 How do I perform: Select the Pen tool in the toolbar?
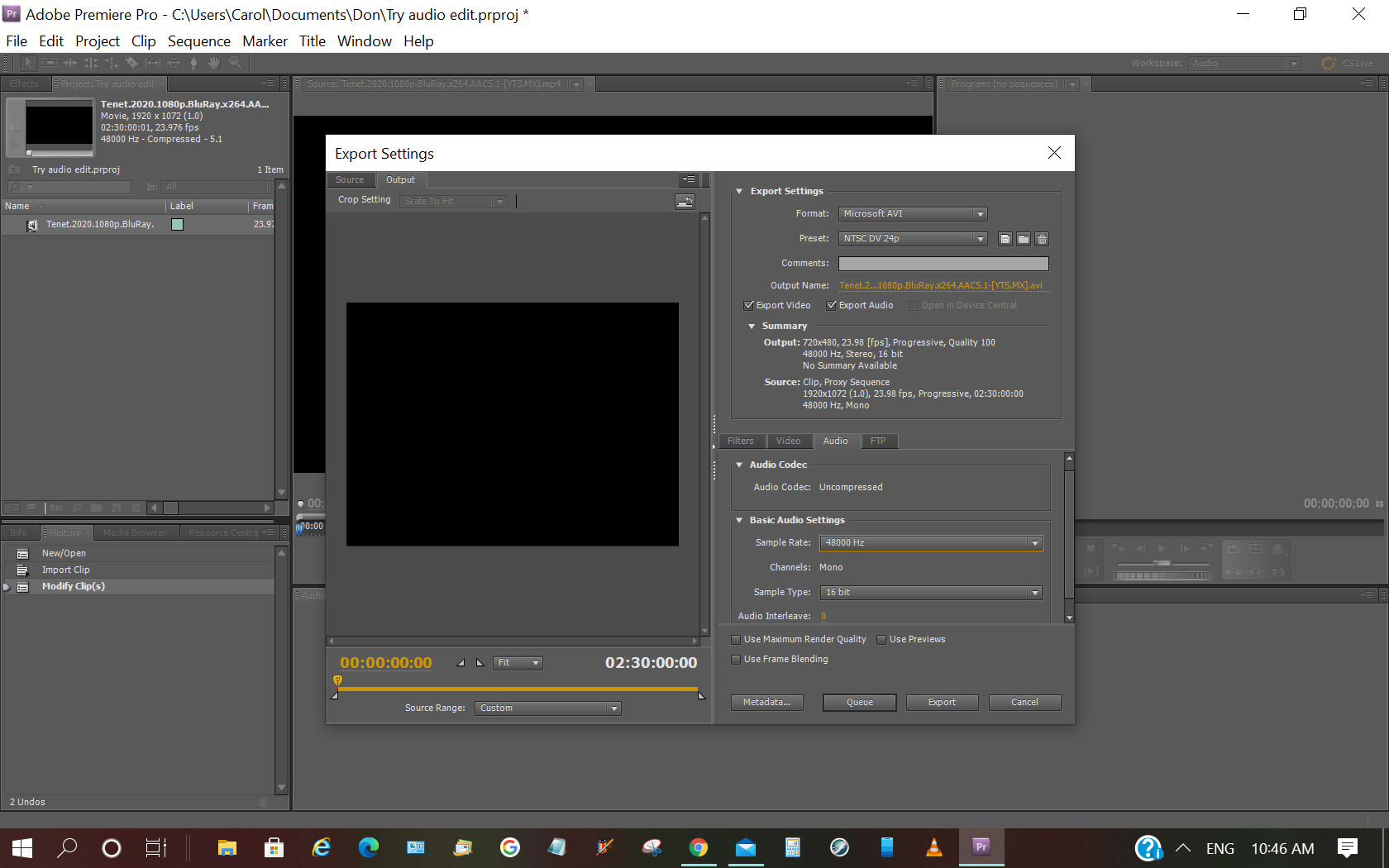tap(193, 63)
